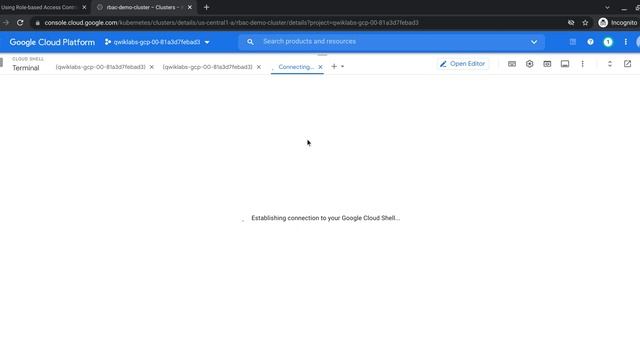
Task: Click the Terminal label in Cloud Shell
Action: coord(26,68)
